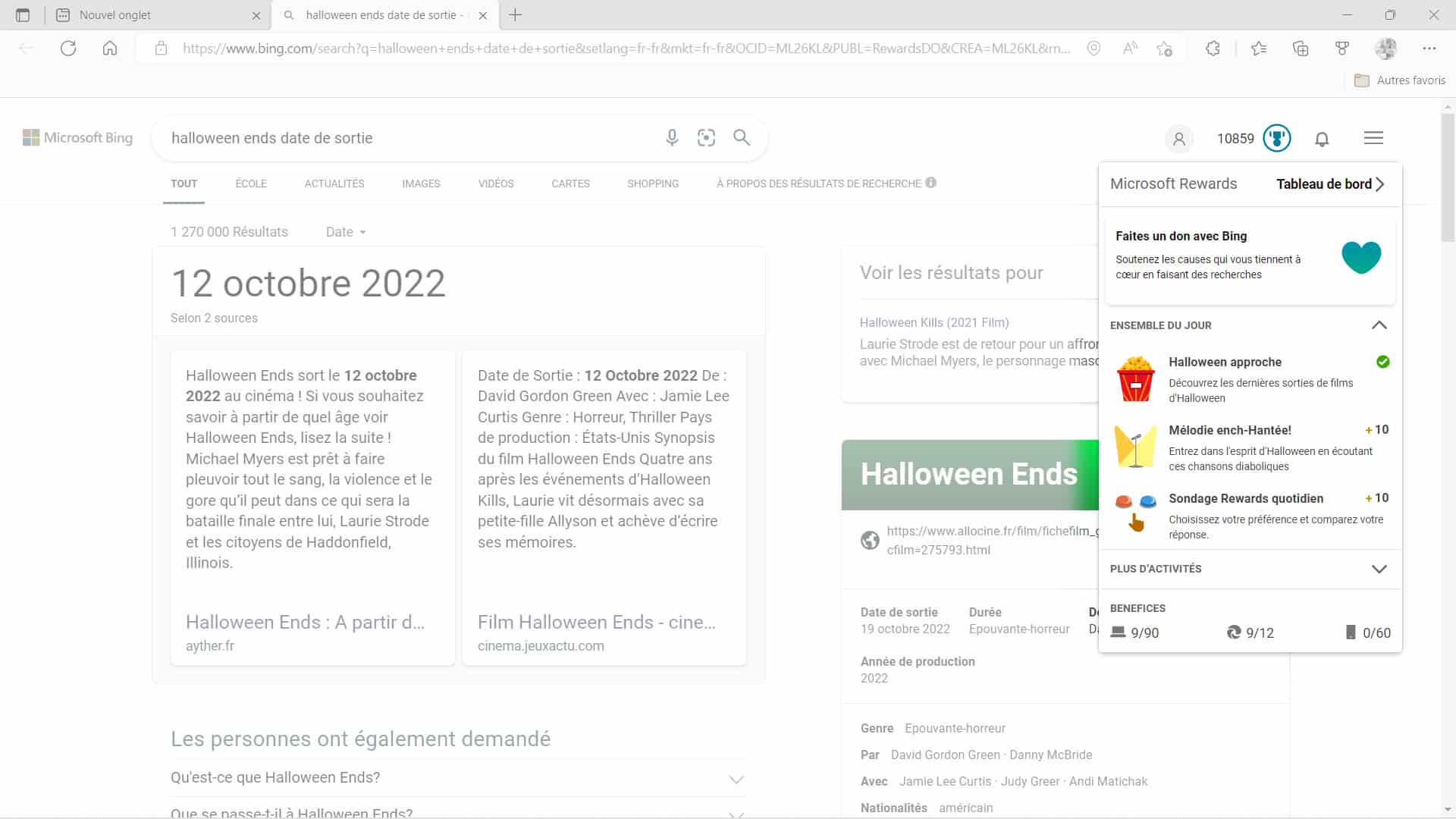Click the visual search camera icon
Image resolution: width=1456 pixels, height=819 pixels.
[x=707, y=137]
